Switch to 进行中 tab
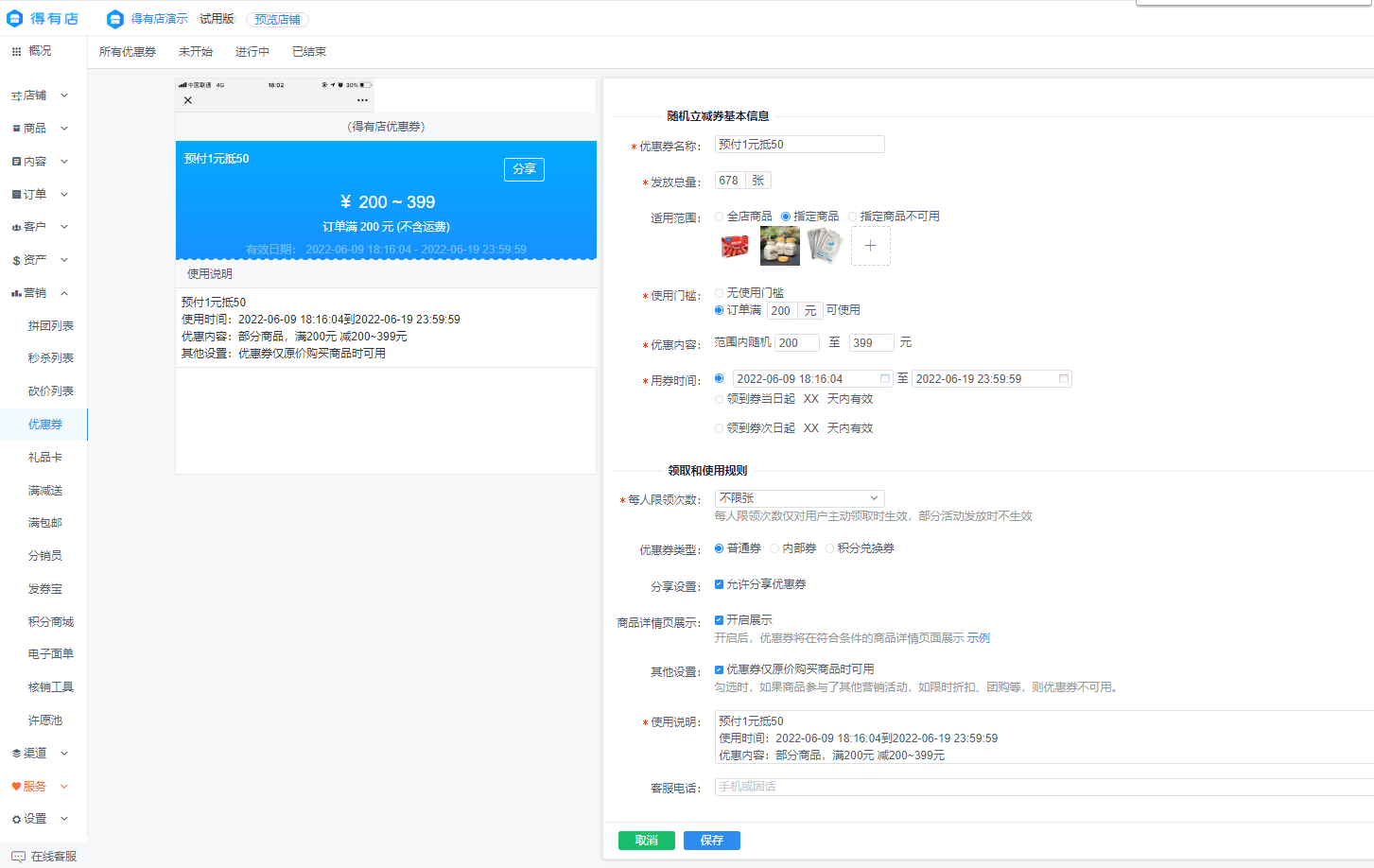The width and height of the screenshot is (1374, 868). (252, 52)
